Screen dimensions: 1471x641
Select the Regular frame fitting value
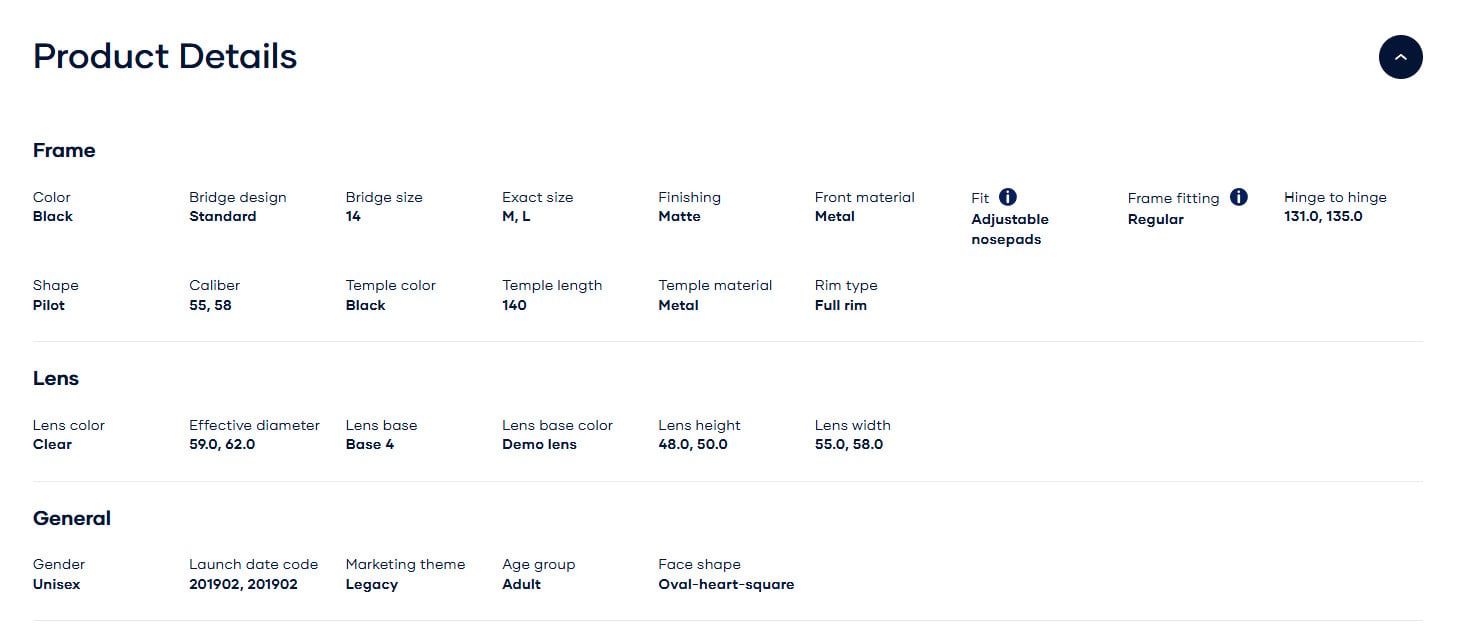(1155, 219)
